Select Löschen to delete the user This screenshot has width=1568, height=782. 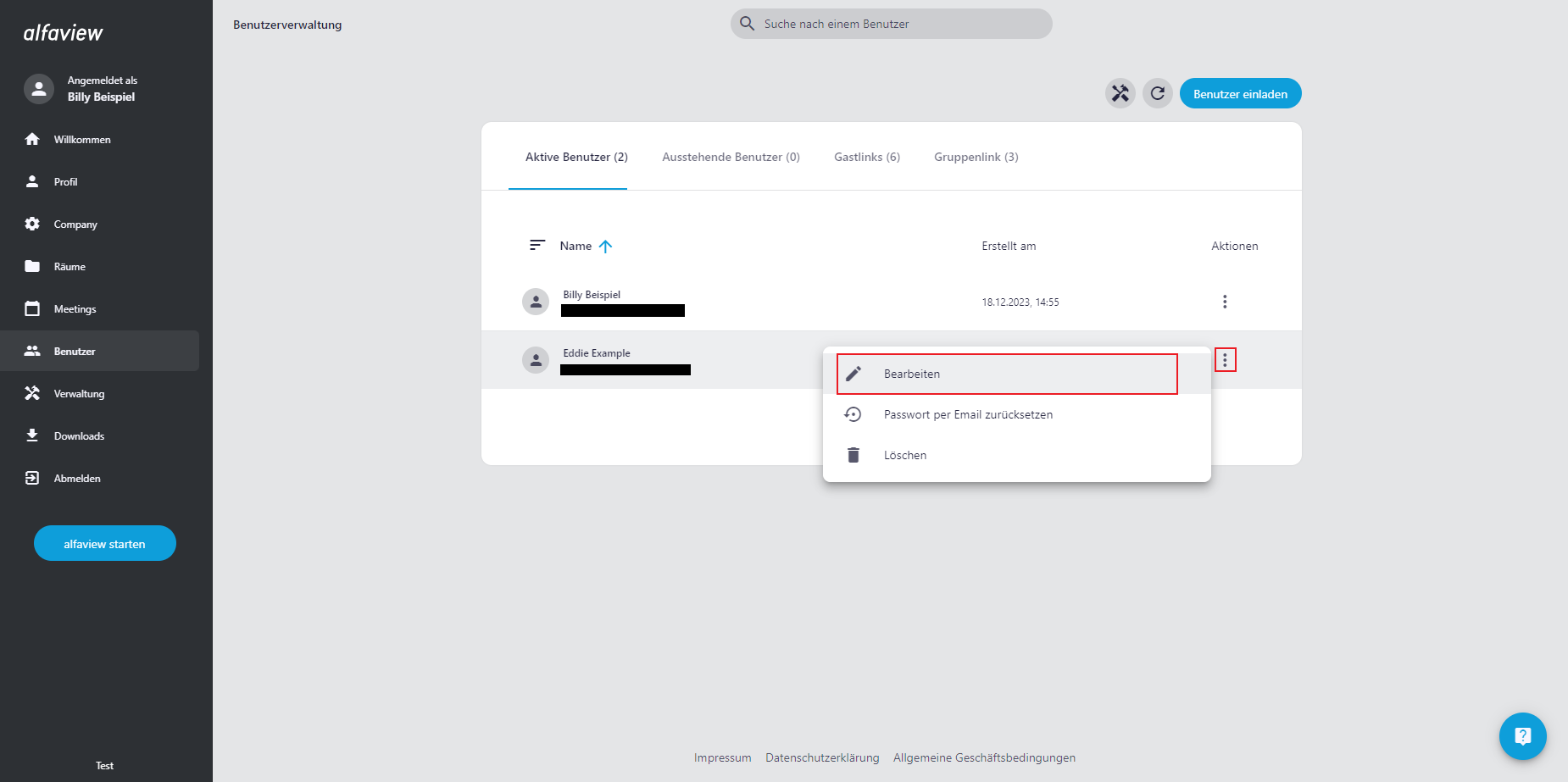pyautogui.click(x=904, y=455)
